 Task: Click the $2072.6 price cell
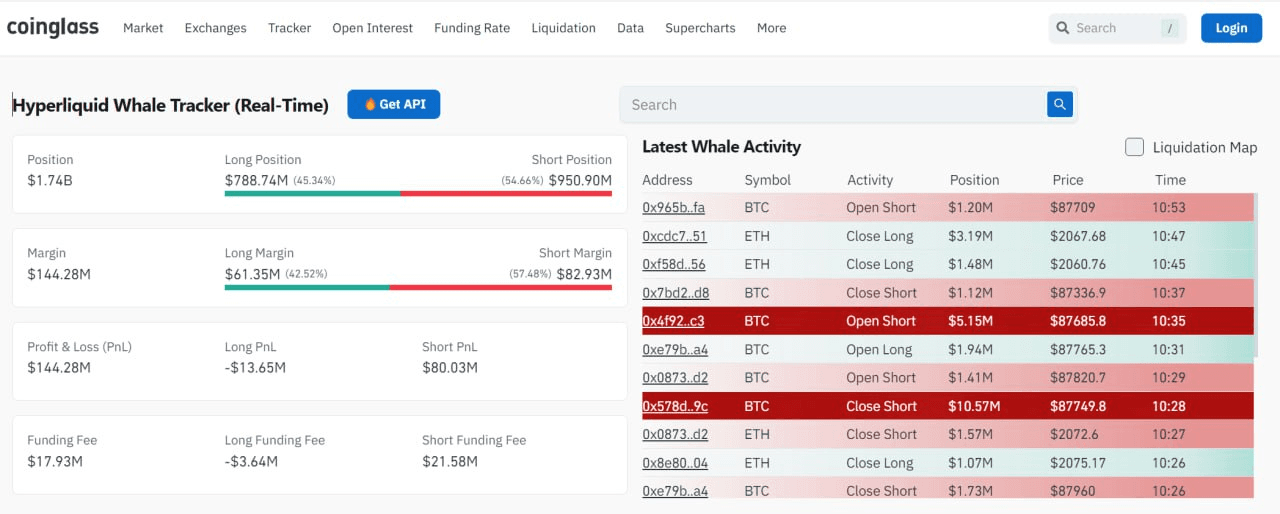click(x=1074, y=434)
